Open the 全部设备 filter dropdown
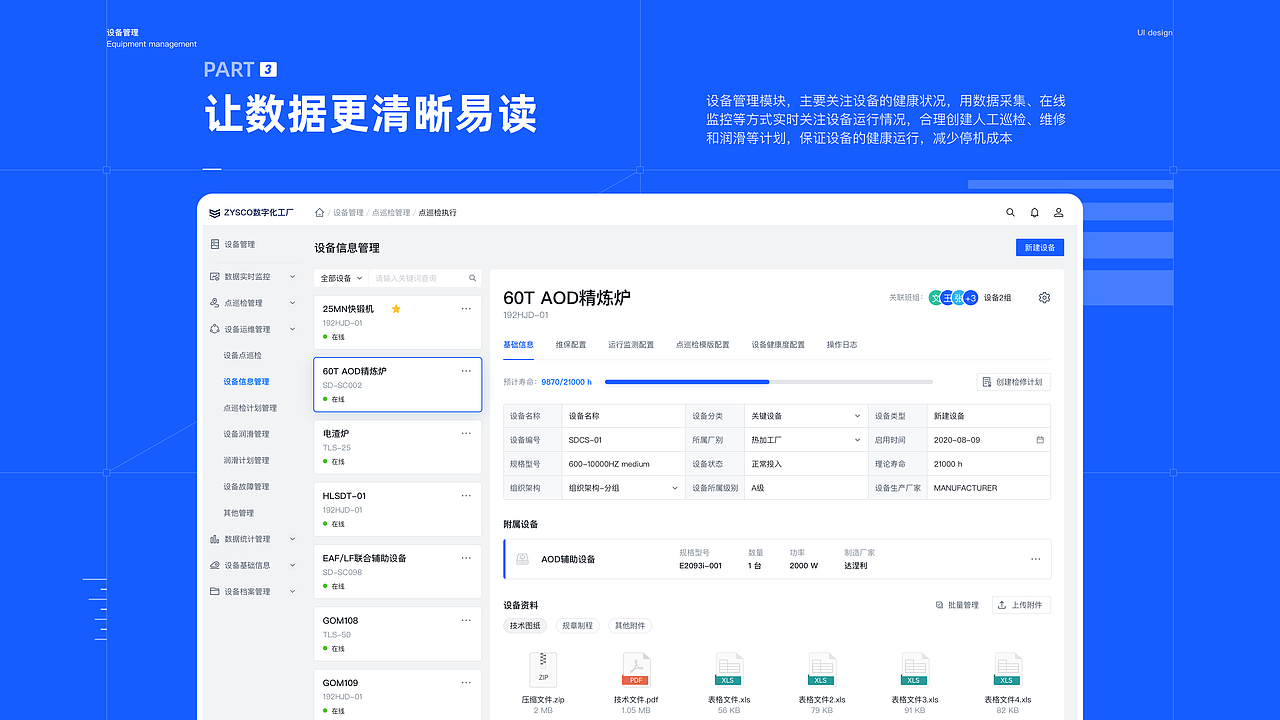Viewport: 1280px width, 720px height. (340, 277)
